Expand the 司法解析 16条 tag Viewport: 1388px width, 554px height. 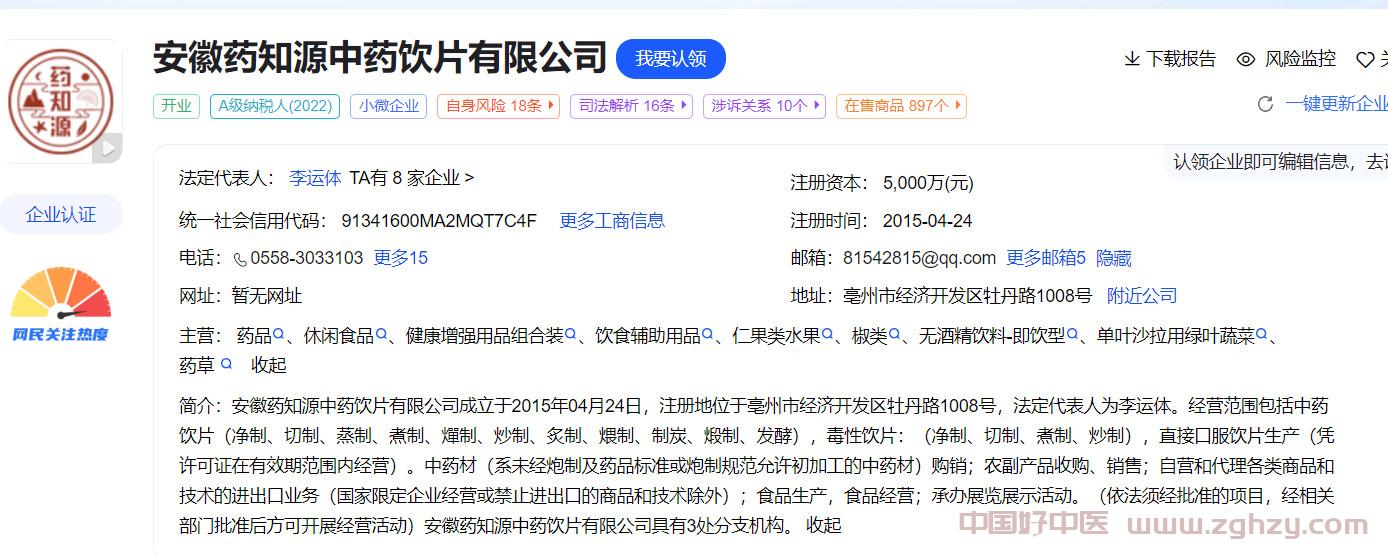[x=632, y=105]
